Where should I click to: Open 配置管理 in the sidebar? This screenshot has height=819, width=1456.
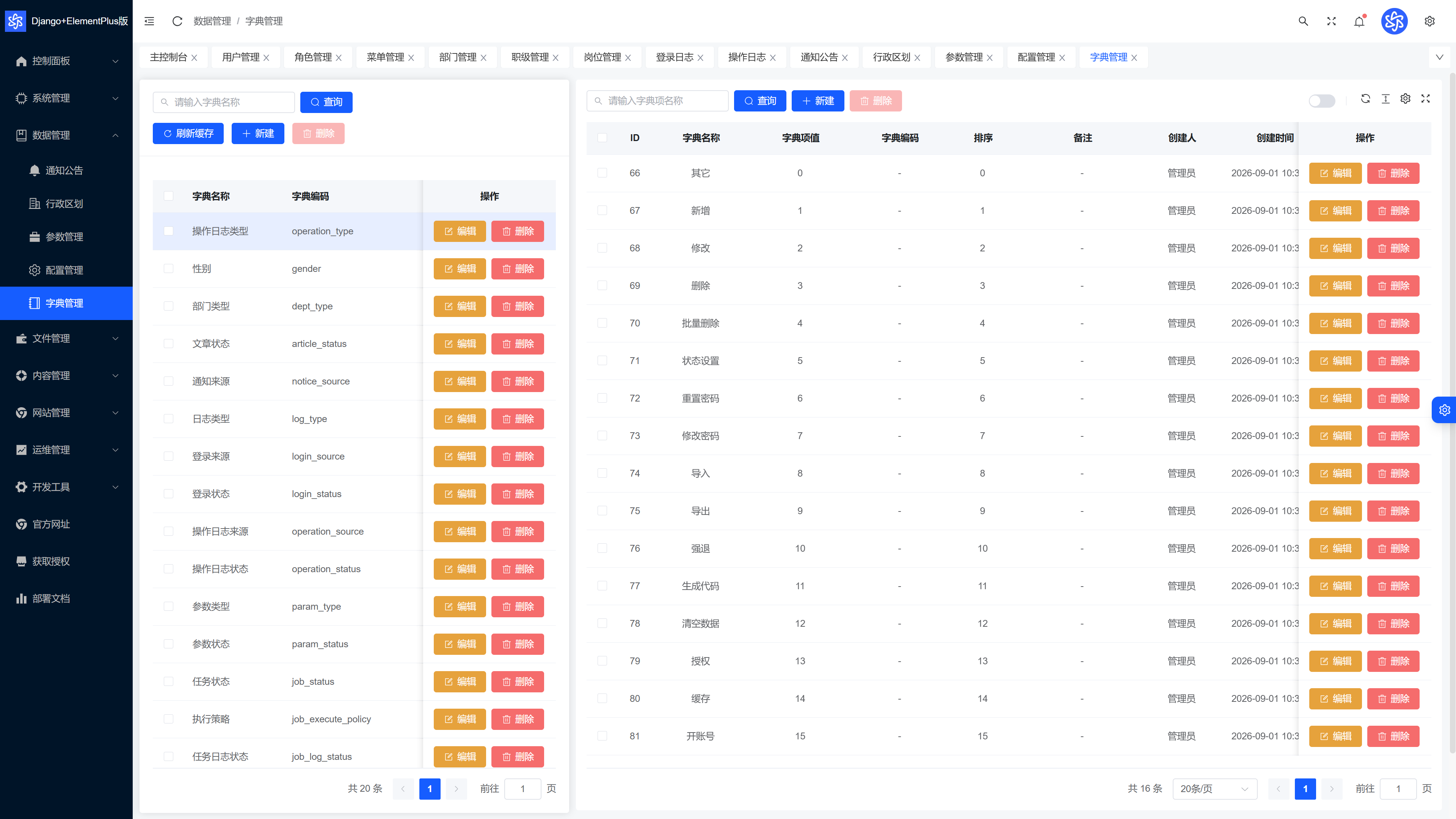pyautogui.click(x=66, y=270)
